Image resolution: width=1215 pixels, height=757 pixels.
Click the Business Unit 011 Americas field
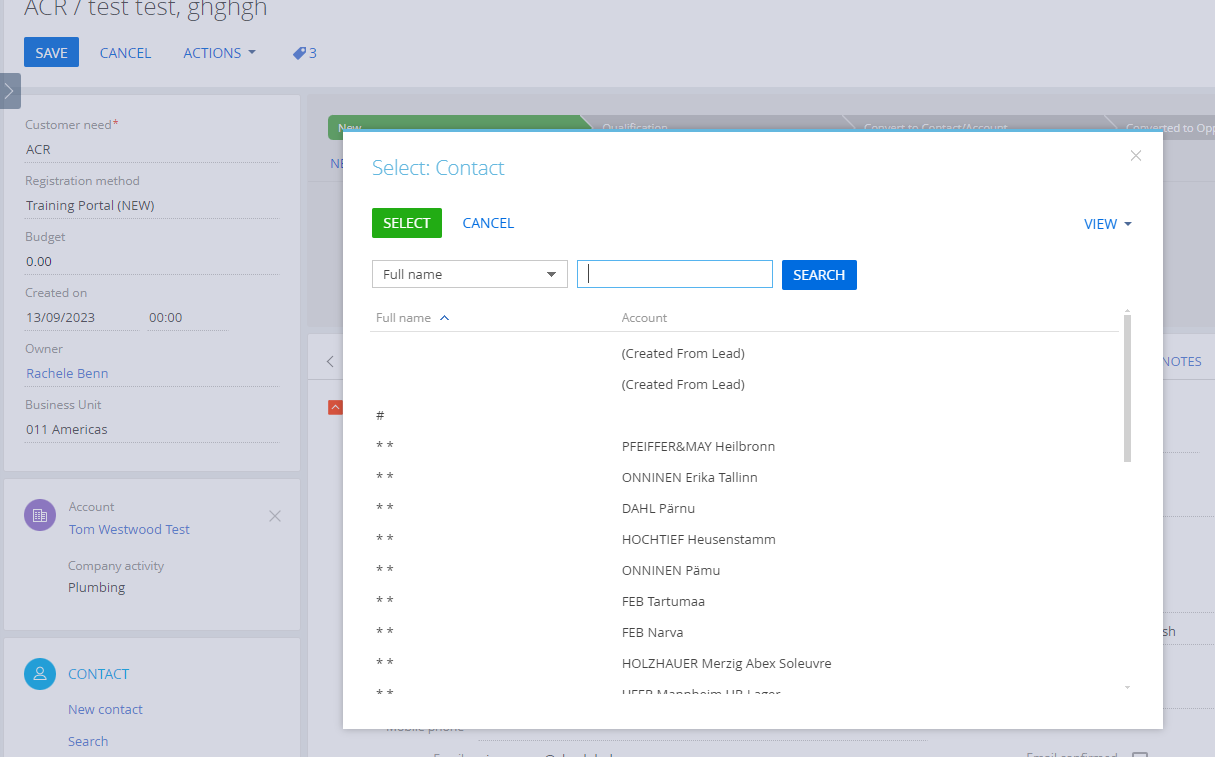click(x=151, y=429)
